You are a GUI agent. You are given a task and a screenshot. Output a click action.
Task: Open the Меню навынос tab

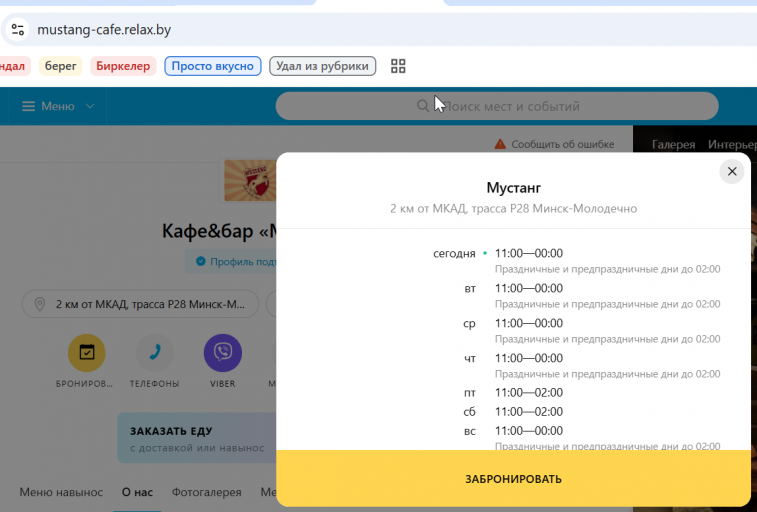(x=61, y=492)
